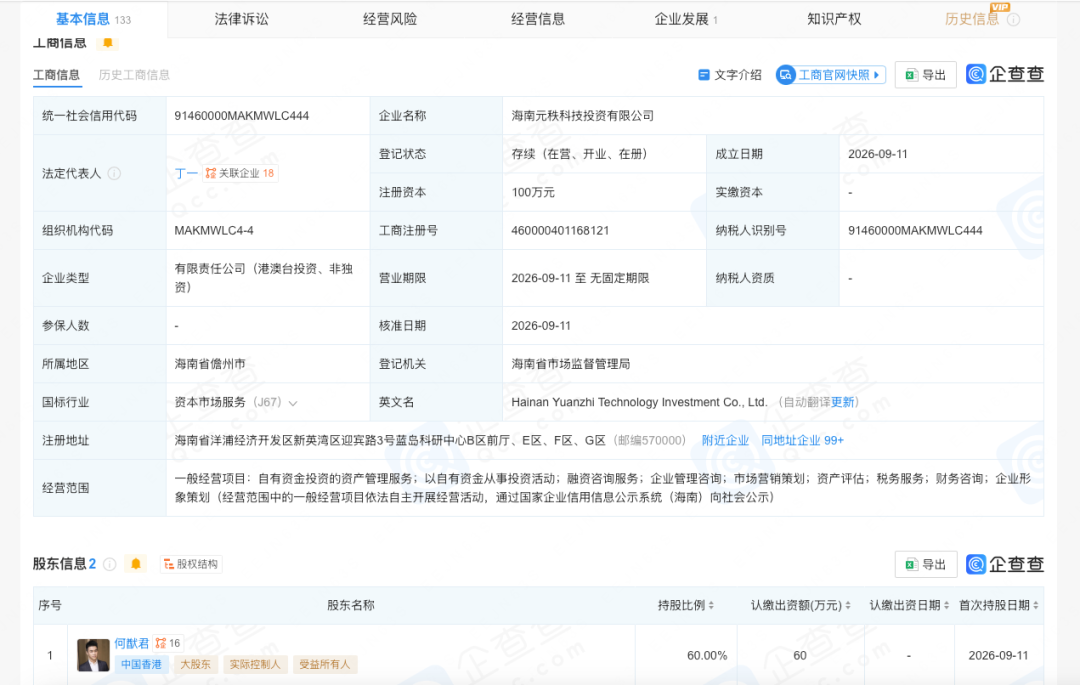Export shareholder info with 导出 button

[925, 565]
